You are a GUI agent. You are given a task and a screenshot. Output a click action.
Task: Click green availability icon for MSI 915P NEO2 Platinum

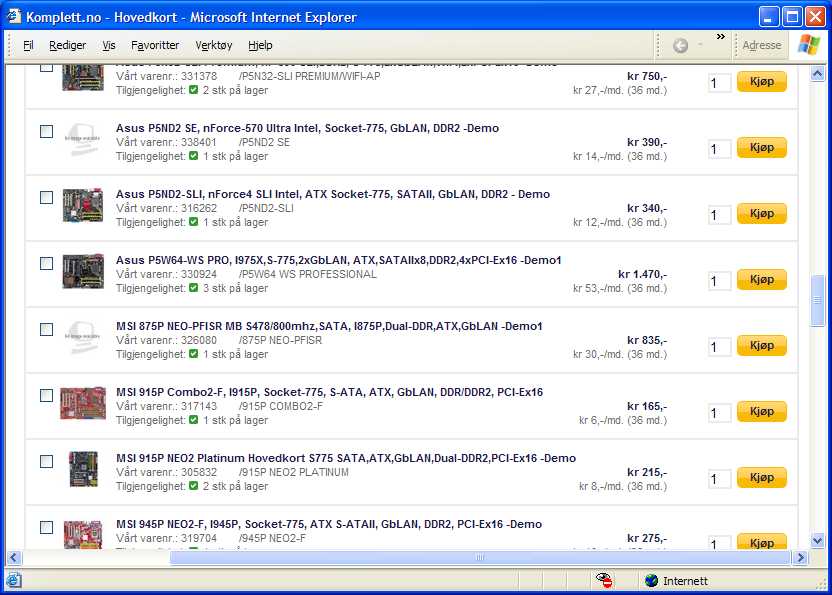click(194, 486)
